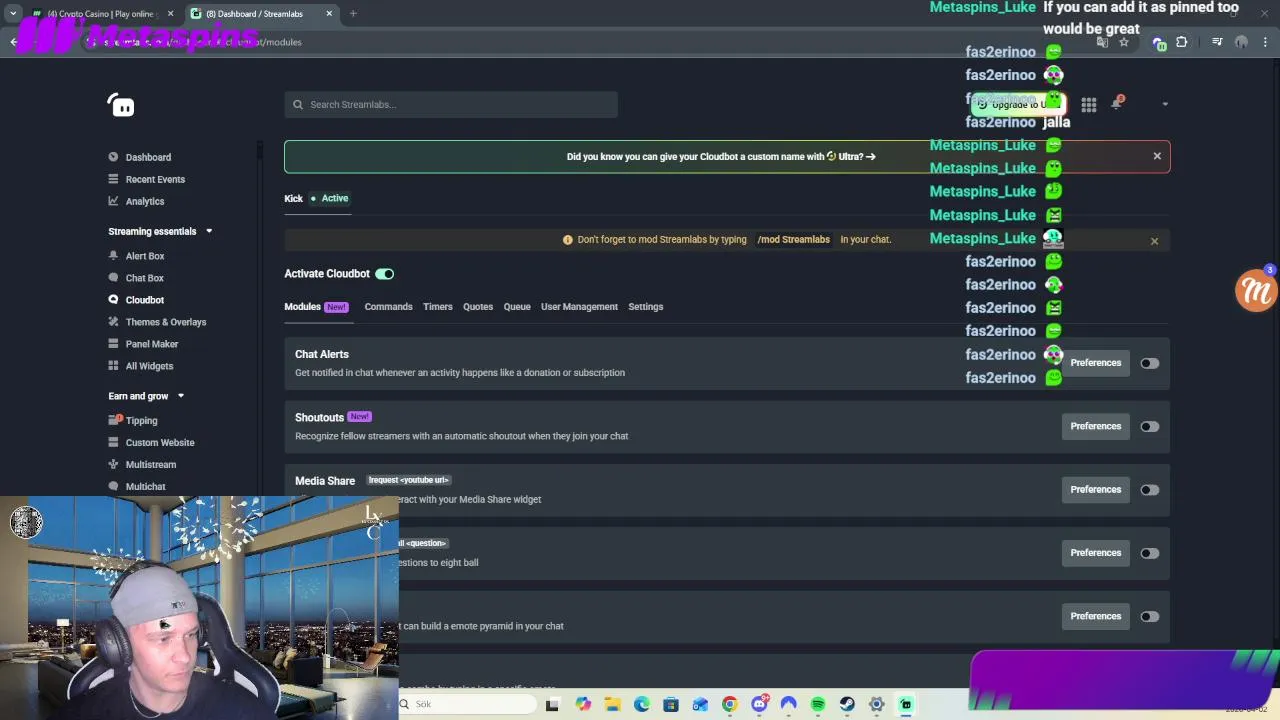Viewport: 1280px width, 720px height.
Task: Switch to the Quotes tab
Action: click(478, 307)
